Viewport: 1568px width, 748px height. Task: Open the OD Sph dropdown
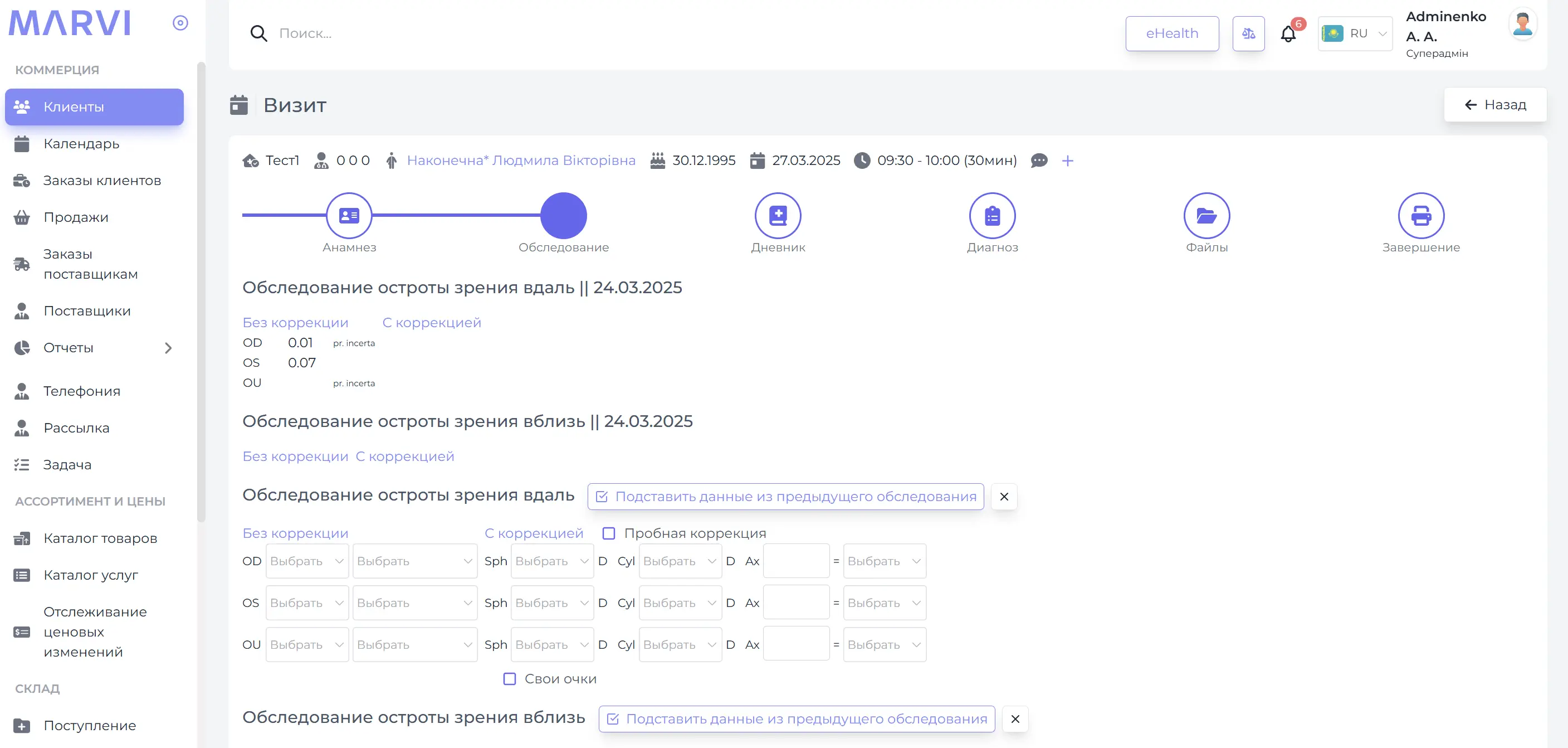(x=552, y=561)
